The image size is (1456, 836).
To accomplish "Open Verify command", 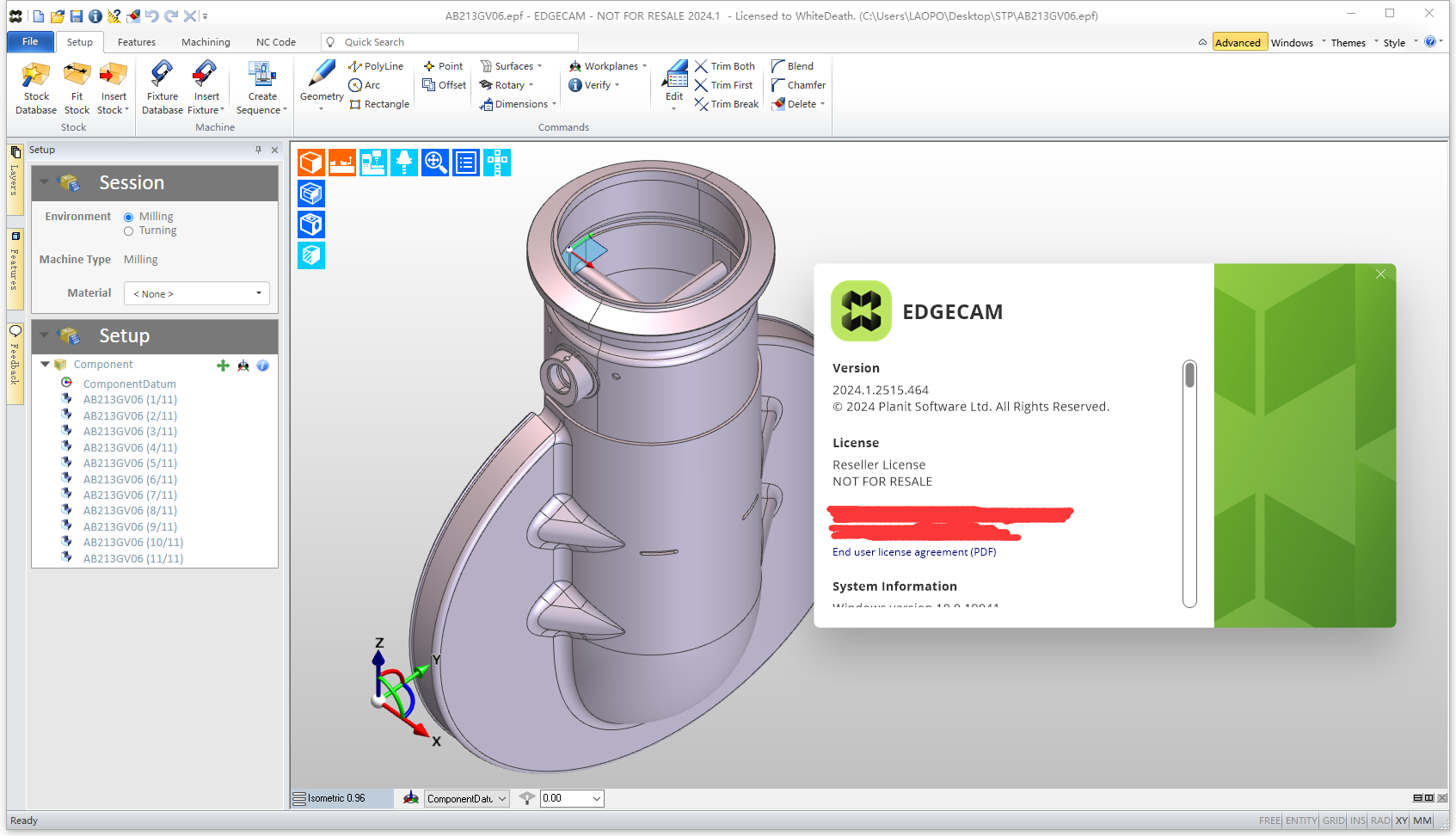I will point(594,85).
